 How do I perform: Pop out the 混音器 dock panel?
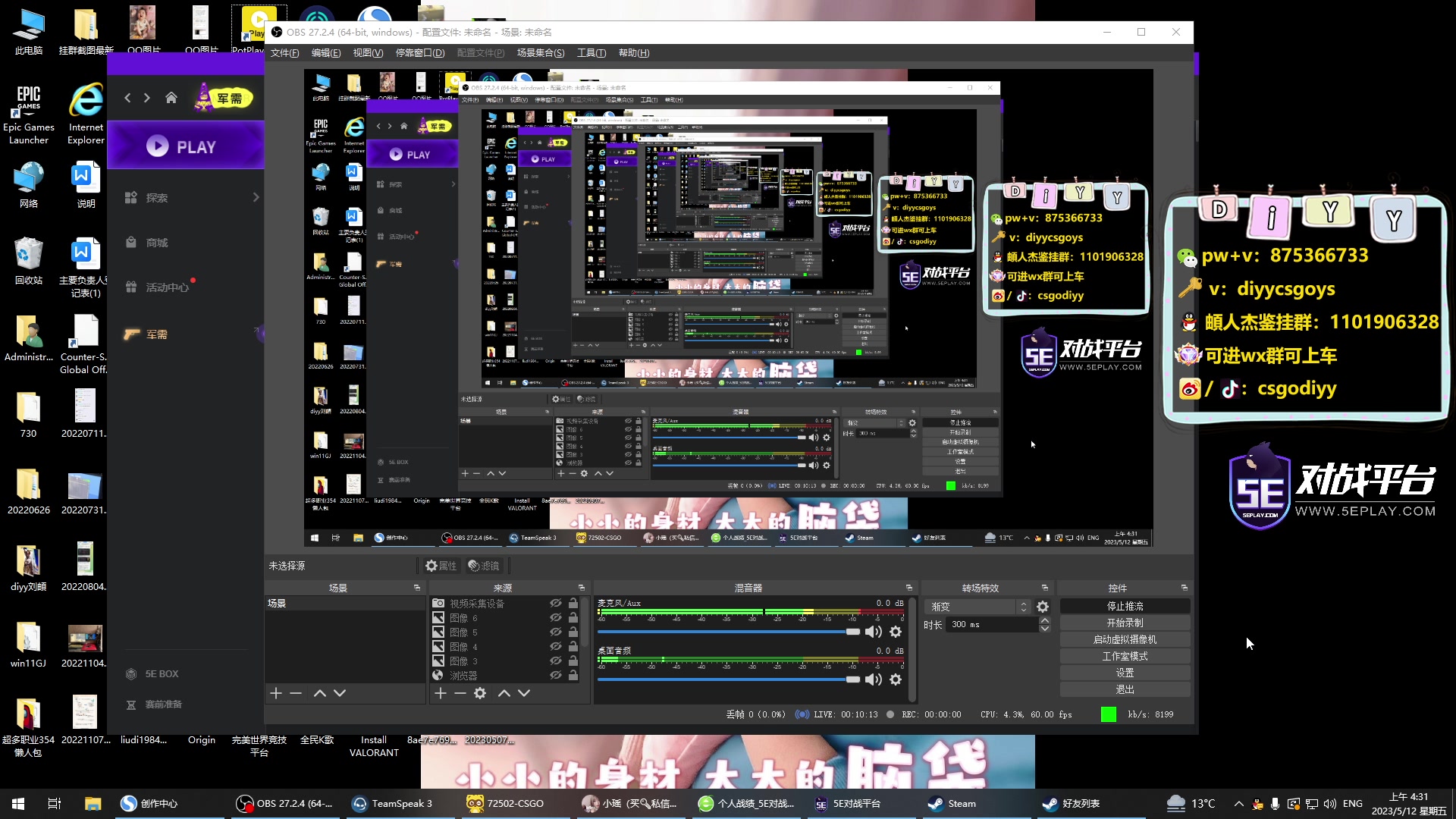[x=909, y=588]
